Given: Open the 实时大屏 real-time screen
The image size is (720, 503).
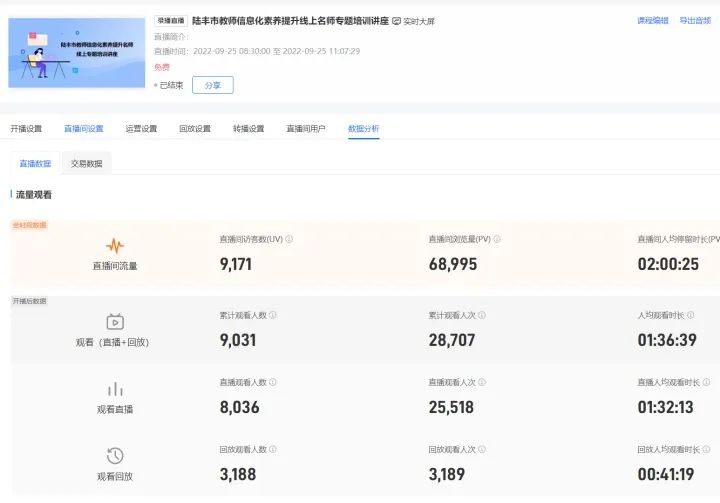Looking at the screenshot, I should (x=413, y=21).
